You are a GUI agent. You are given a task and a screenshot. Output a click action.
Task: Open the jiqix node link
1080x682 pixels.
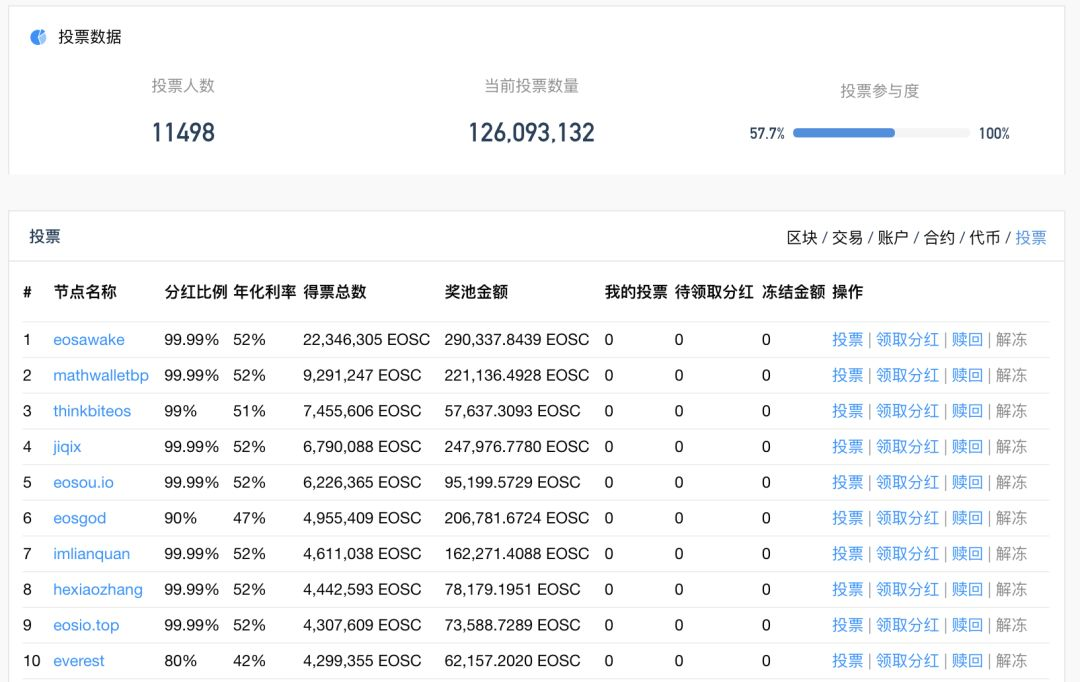pos(68,447)
